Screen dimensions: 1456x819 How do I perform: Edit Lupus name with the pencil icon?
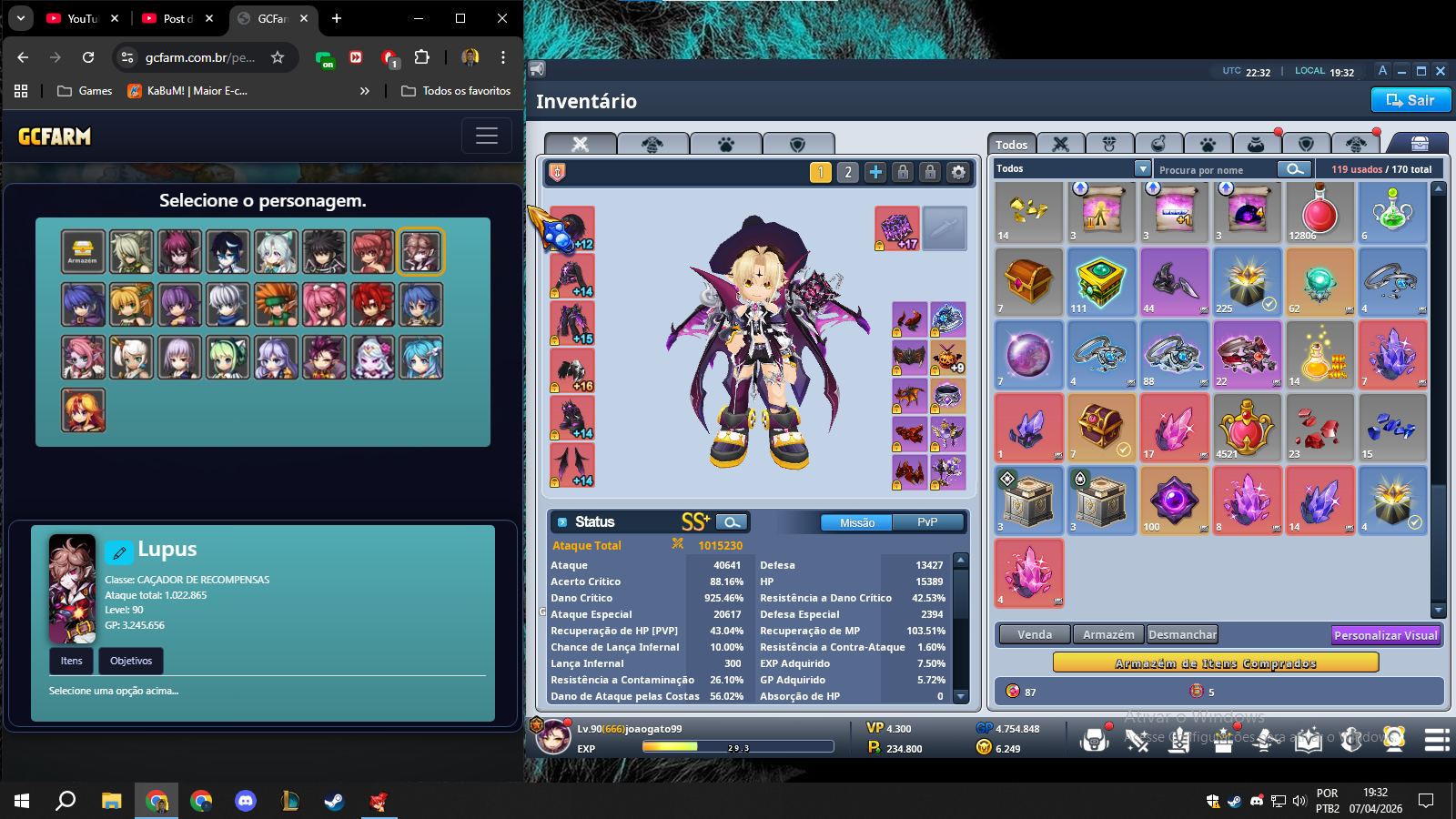click(x=119, y=551)
